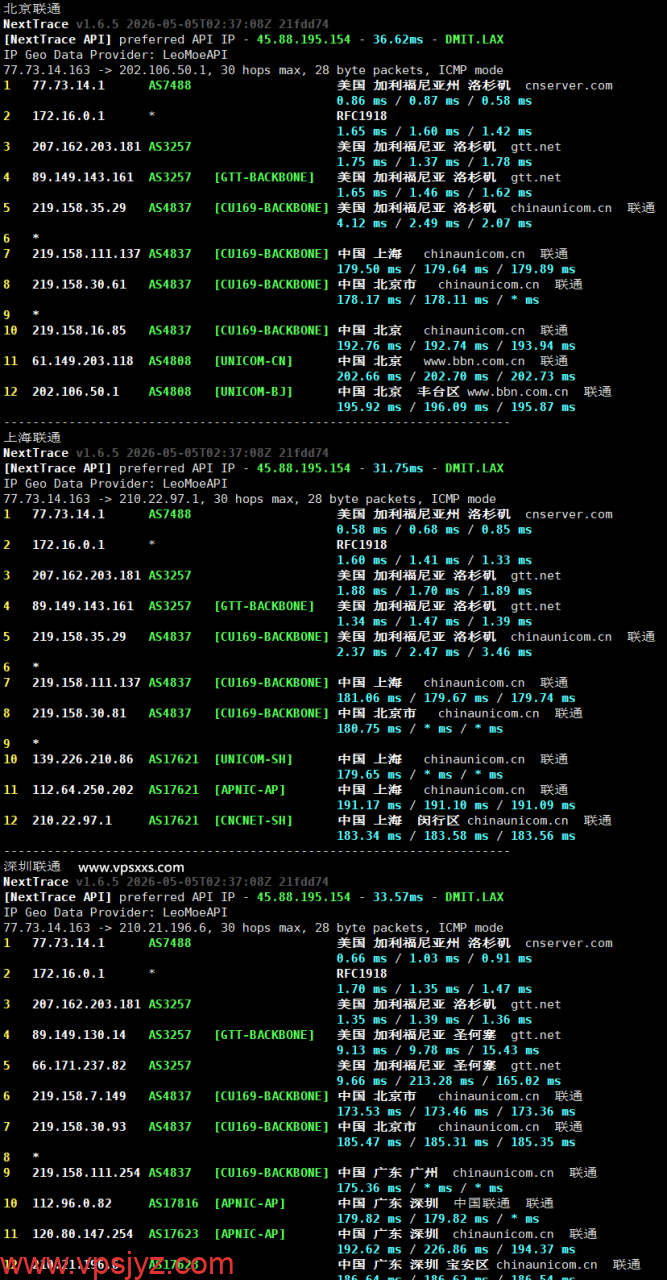Select latency line starting 9.13 ms
The height and width of the screenshot is (1280, 667).
(x=438, y=1051)
